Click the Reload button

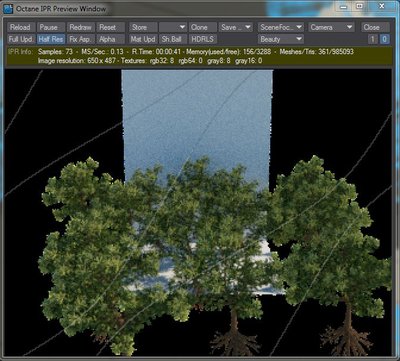coord(21,27)
